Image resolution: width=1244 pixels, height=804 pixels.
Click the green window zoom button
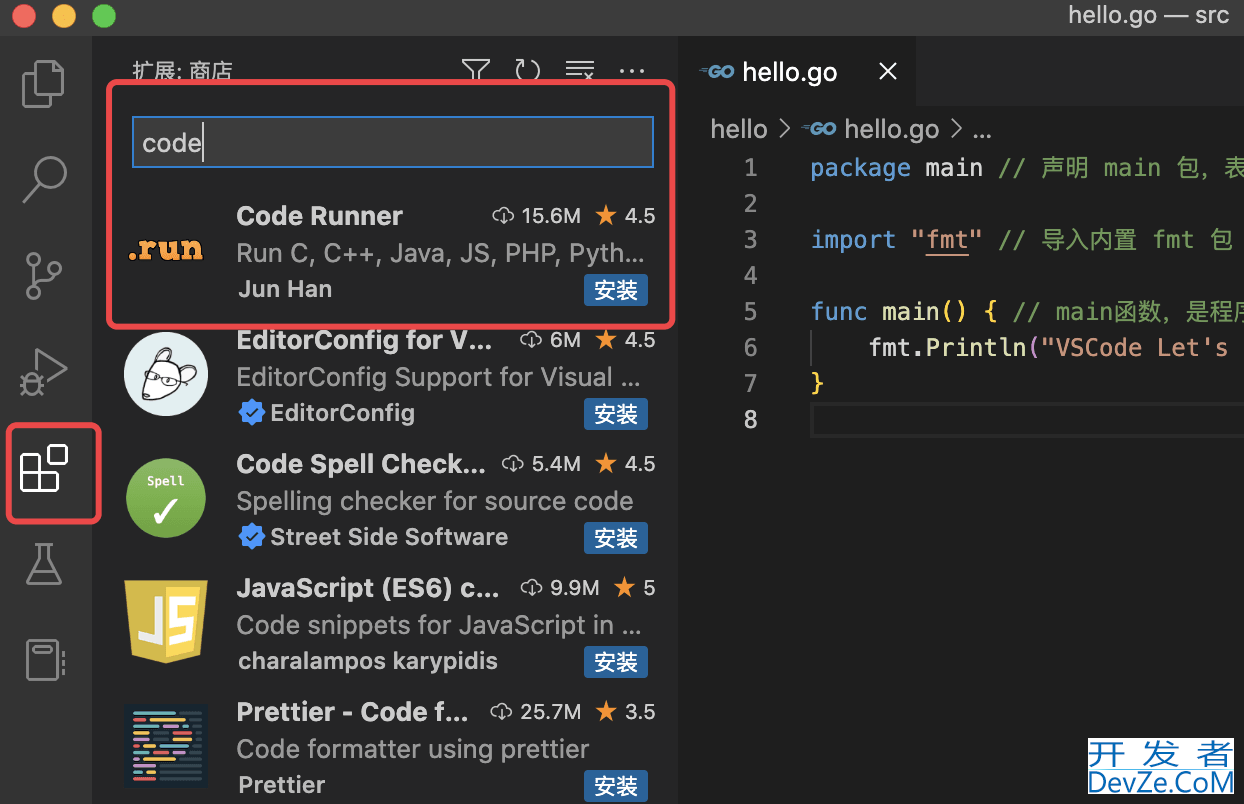point(104,16)
